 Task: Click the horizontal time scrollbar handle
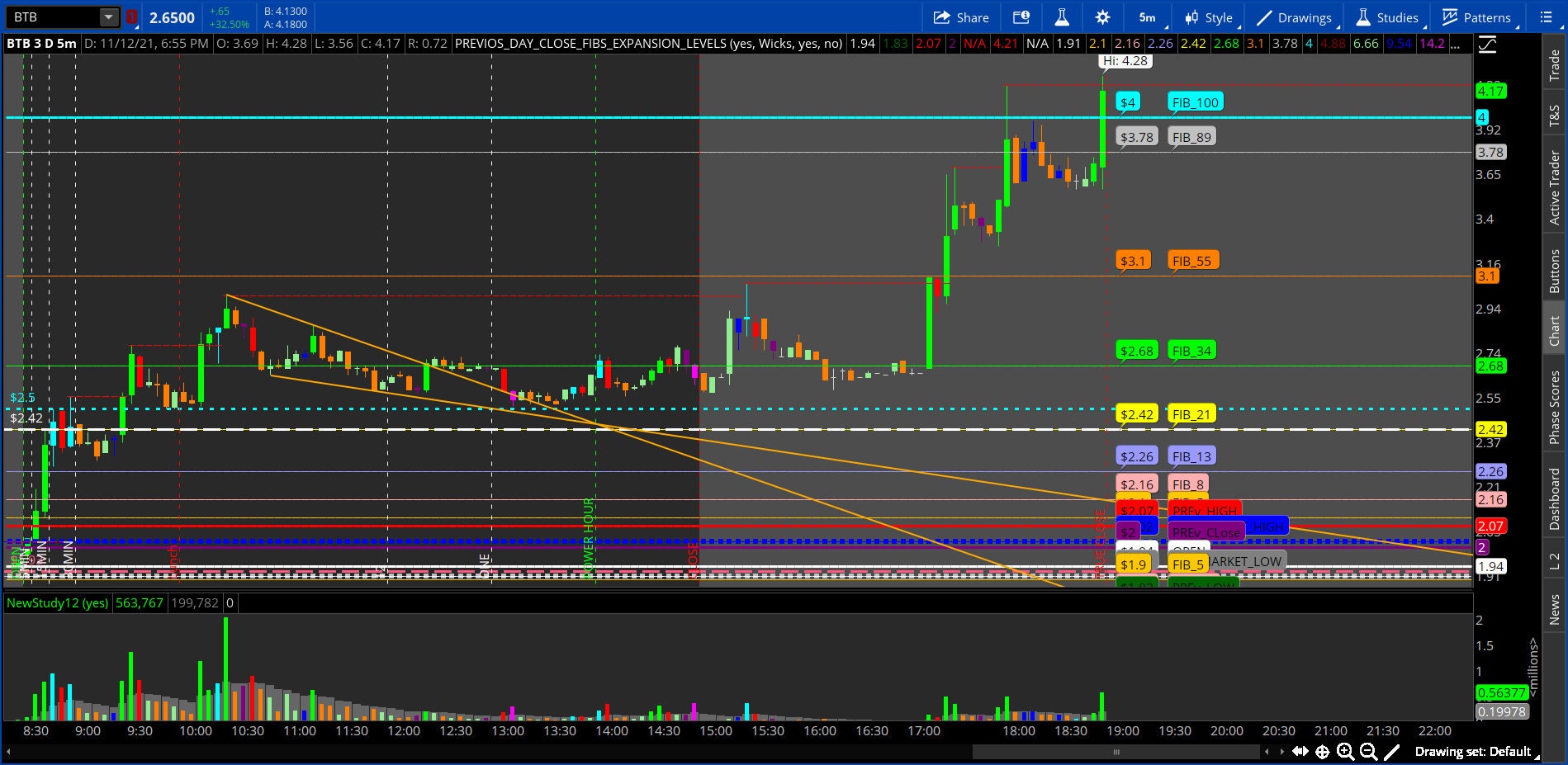pos(1116,751)
